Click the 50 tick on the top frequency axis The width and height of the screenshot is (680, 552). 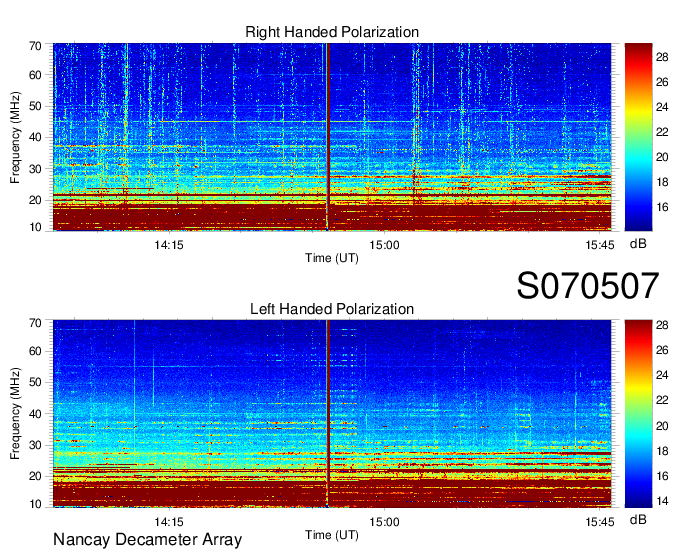click(x=35, y=106)
